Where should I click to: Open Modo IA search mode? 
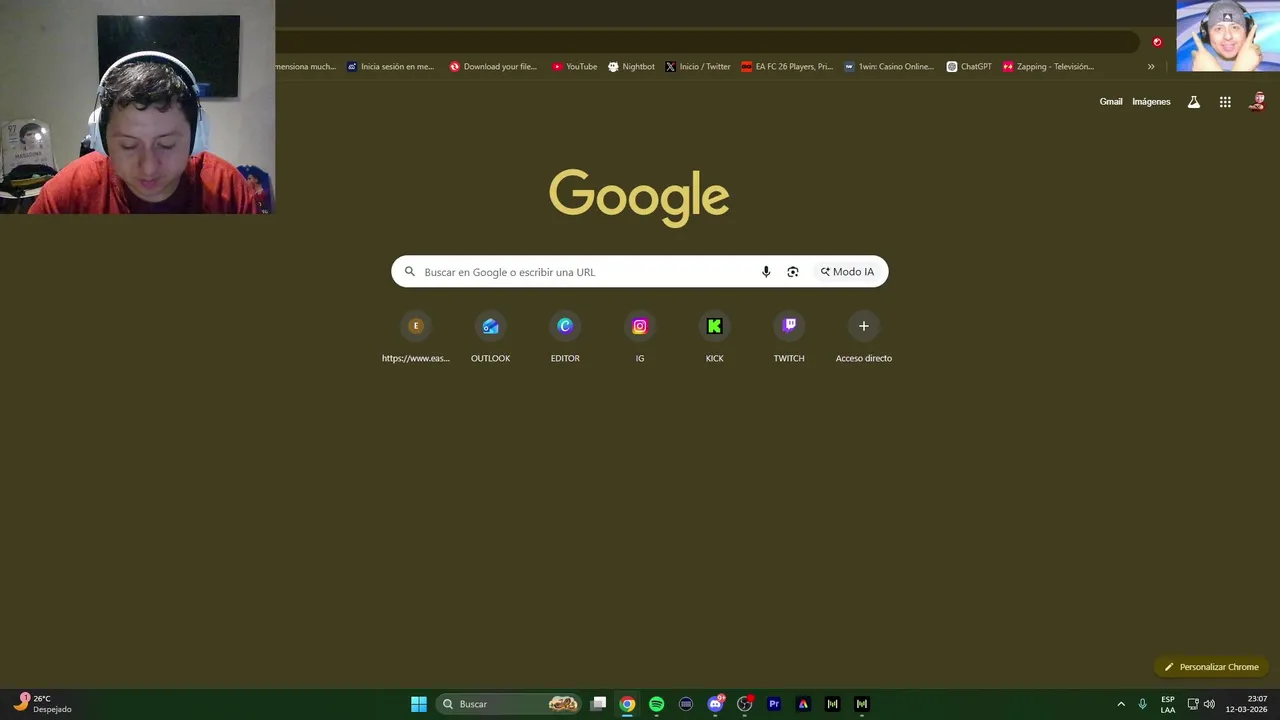[847, 272]
